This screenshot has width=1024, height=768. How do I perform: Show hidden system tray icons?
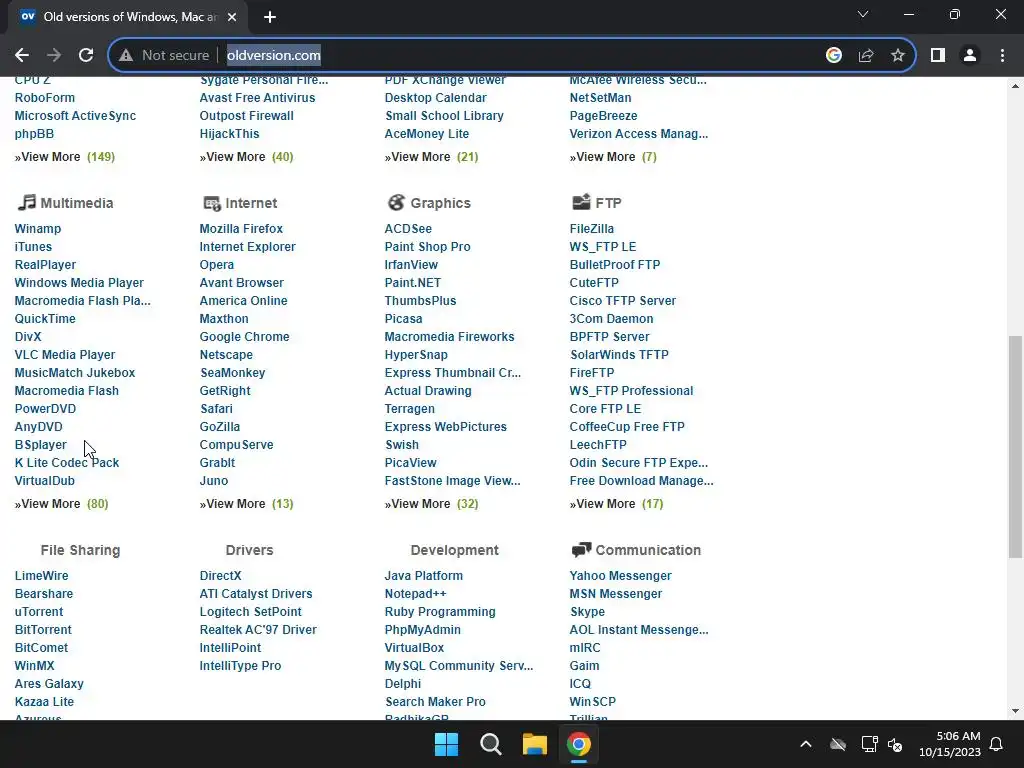coord(806,744)
